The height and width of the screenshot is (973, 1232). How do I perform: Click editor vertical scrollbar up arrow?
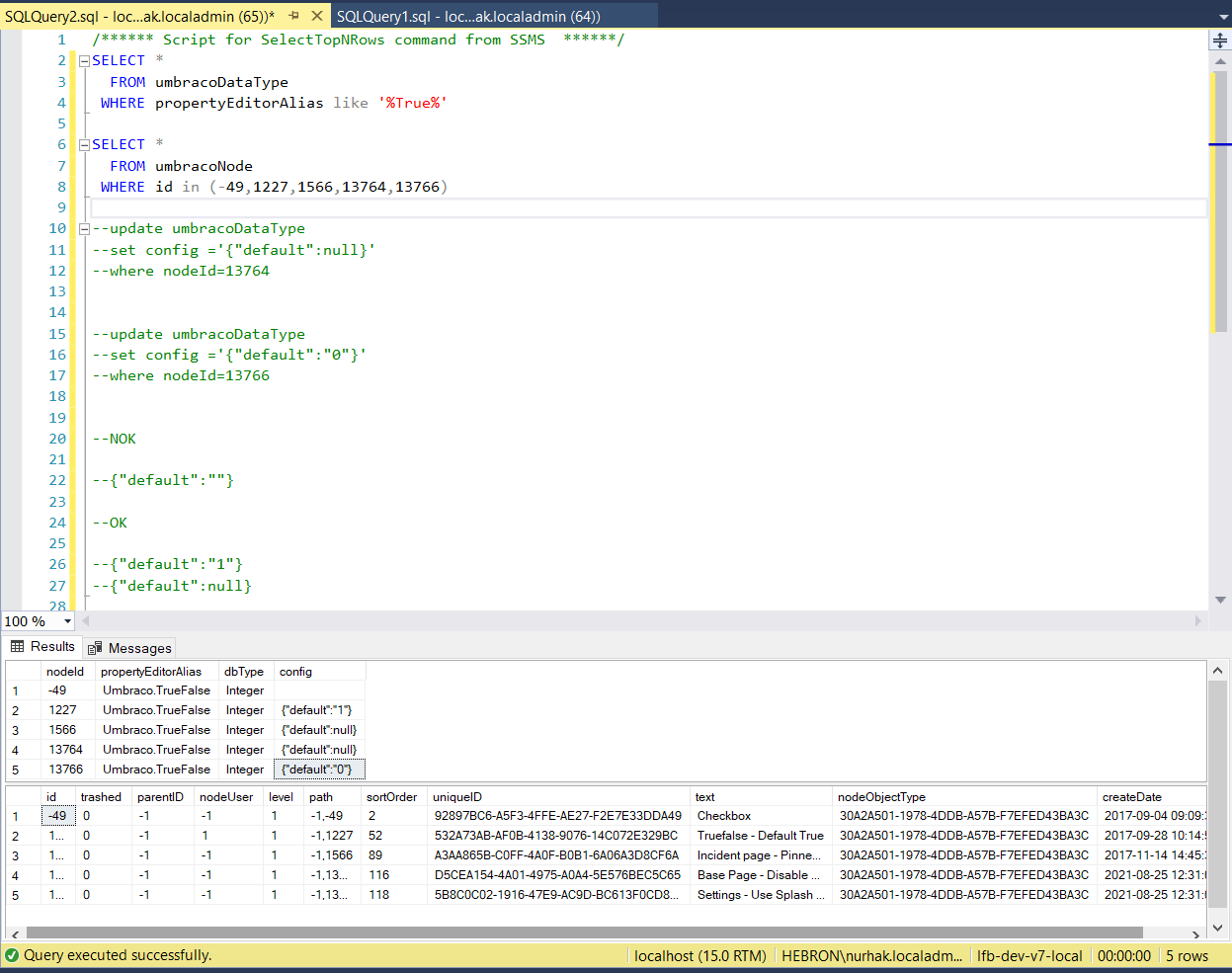1220,61
